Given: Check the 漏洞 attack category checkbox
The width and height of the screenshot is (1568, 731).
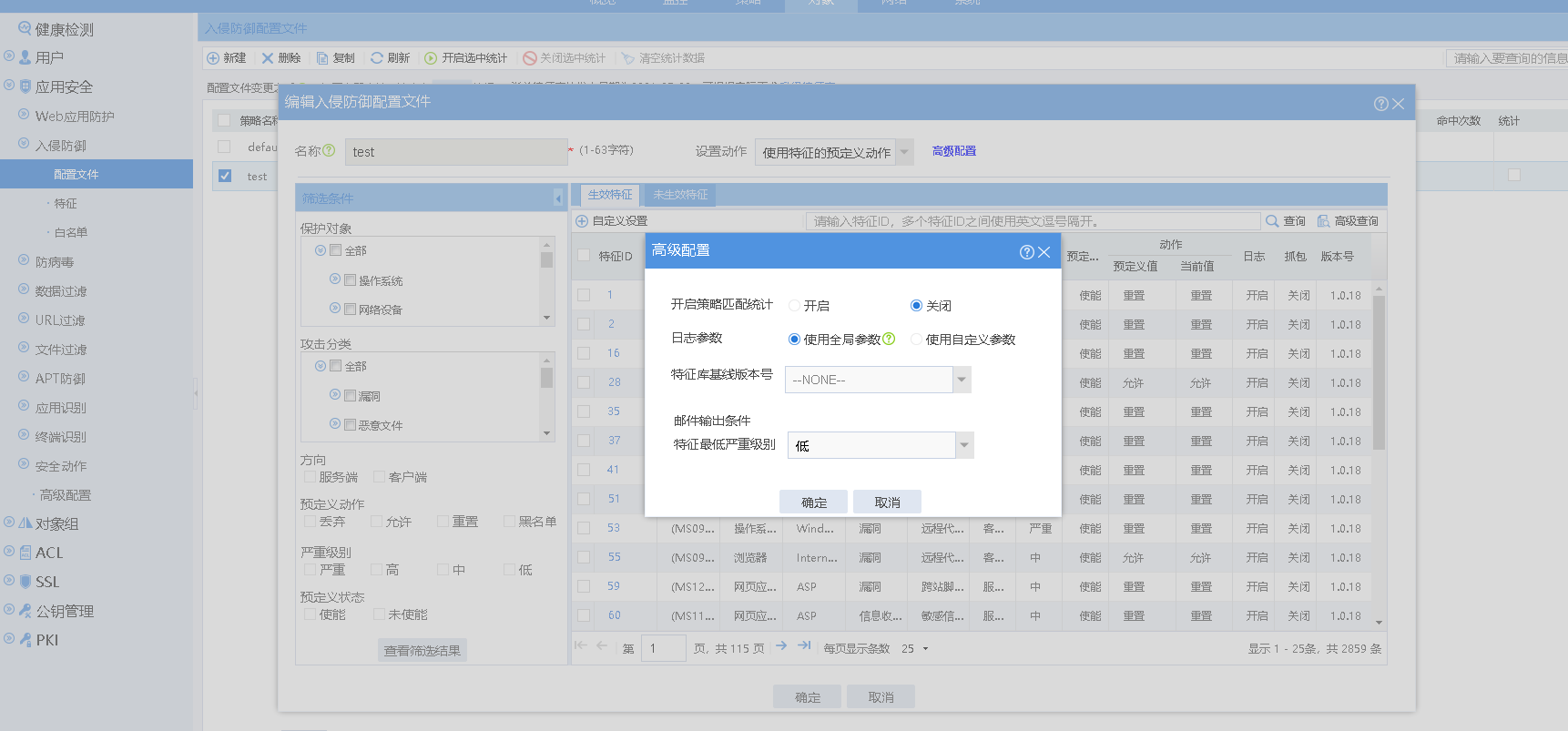Looking at the screenshot, I should pyautogui.click(x=350, y=396).
